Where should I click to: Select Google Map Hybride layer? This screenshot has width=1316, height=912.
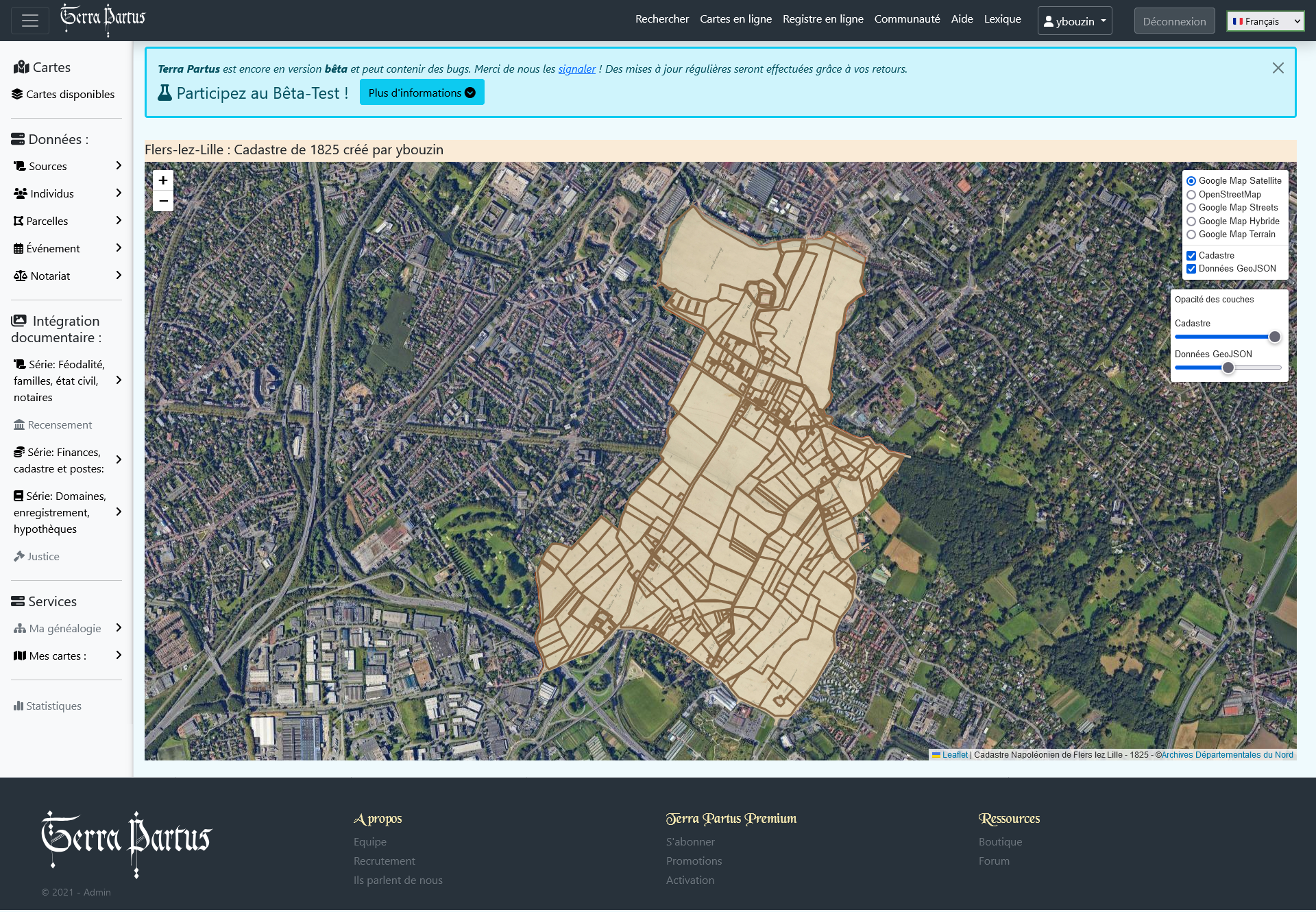click(1191, 221)
